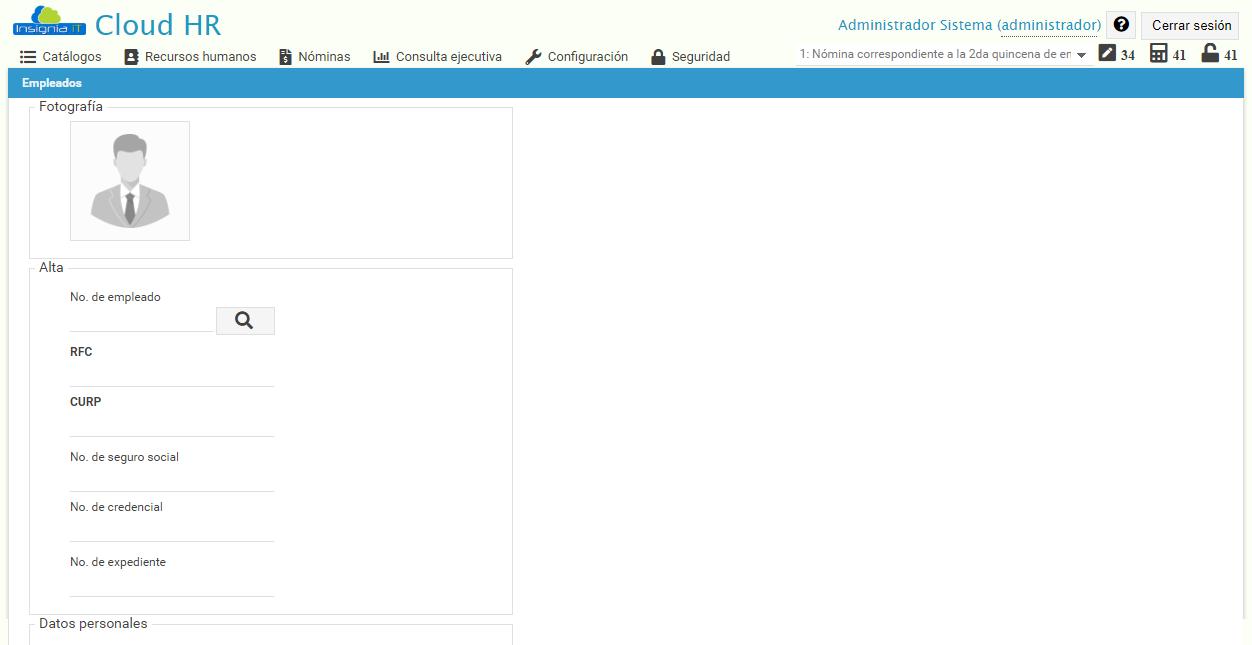Click the pencil edit icon showing 34
Screen dimensions: 1252x645
[x=1105, y=53]
